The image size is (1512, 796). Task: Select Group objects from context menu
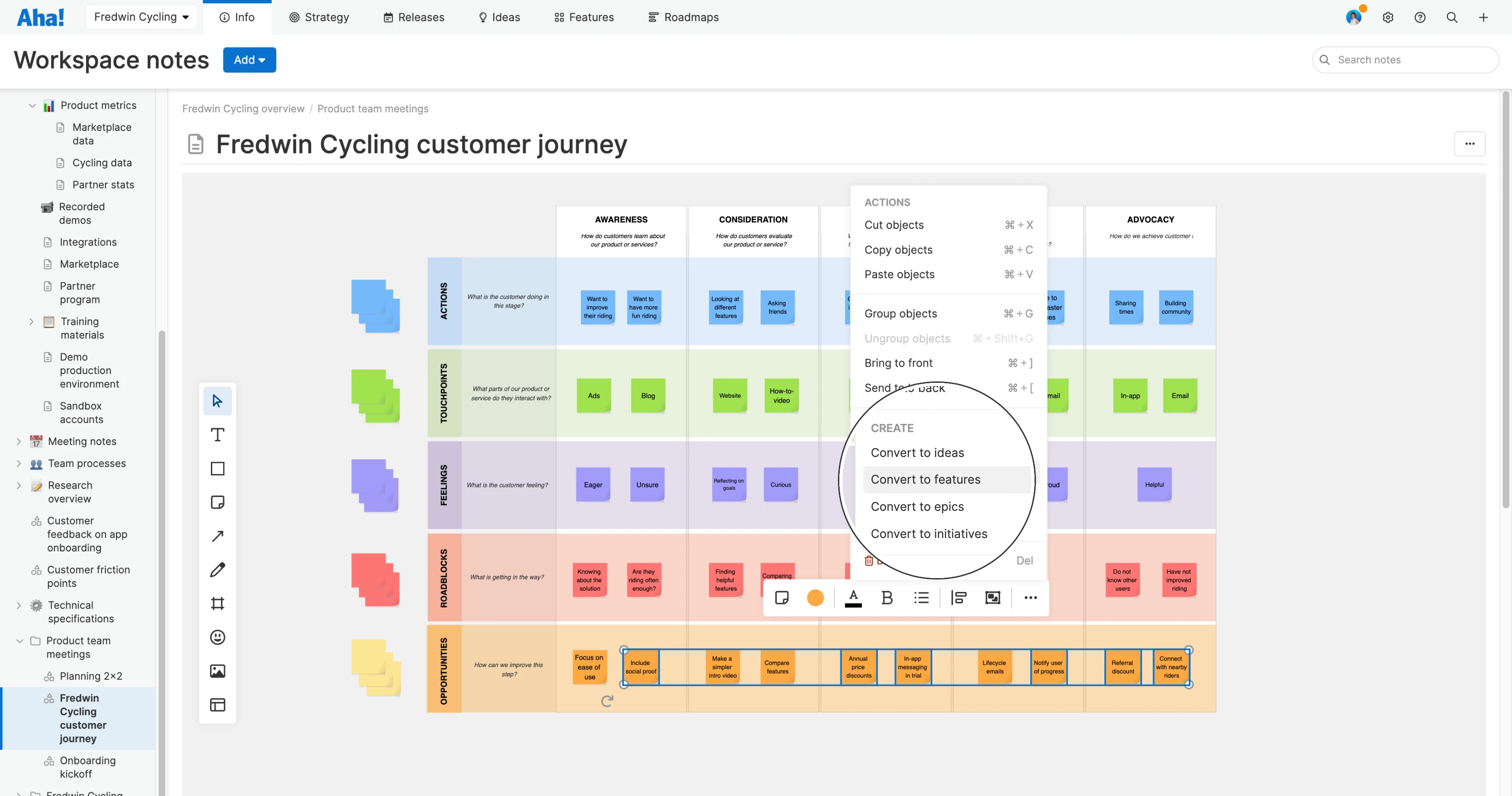coord(901,314)
